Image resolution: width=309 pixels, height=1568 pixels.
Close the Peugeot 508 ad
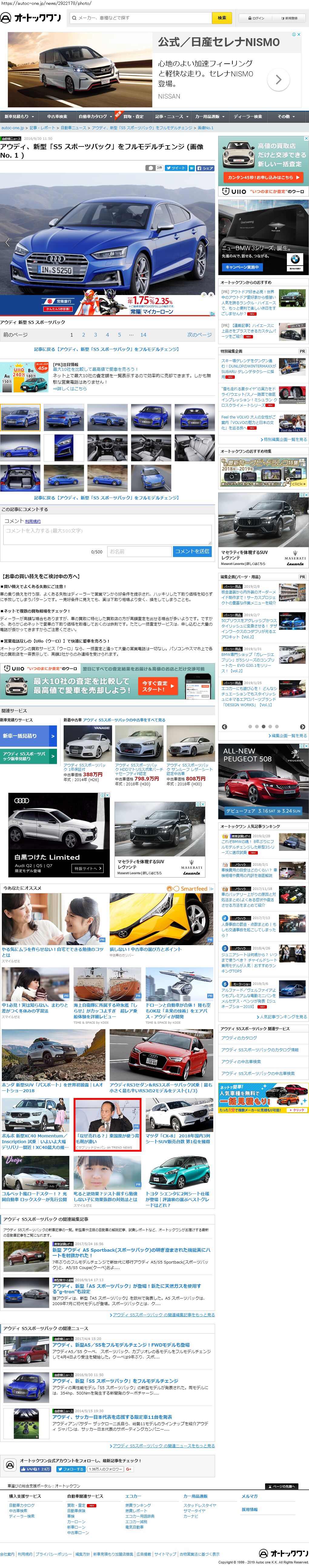point(306,746)
